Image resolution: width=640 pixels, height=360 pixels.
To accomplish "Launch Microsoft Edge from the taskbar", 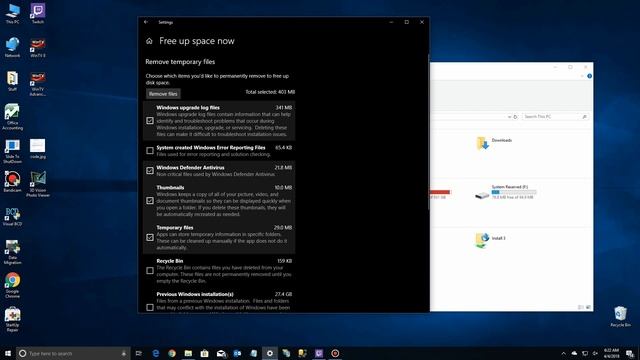I will [x=156, y=353].
